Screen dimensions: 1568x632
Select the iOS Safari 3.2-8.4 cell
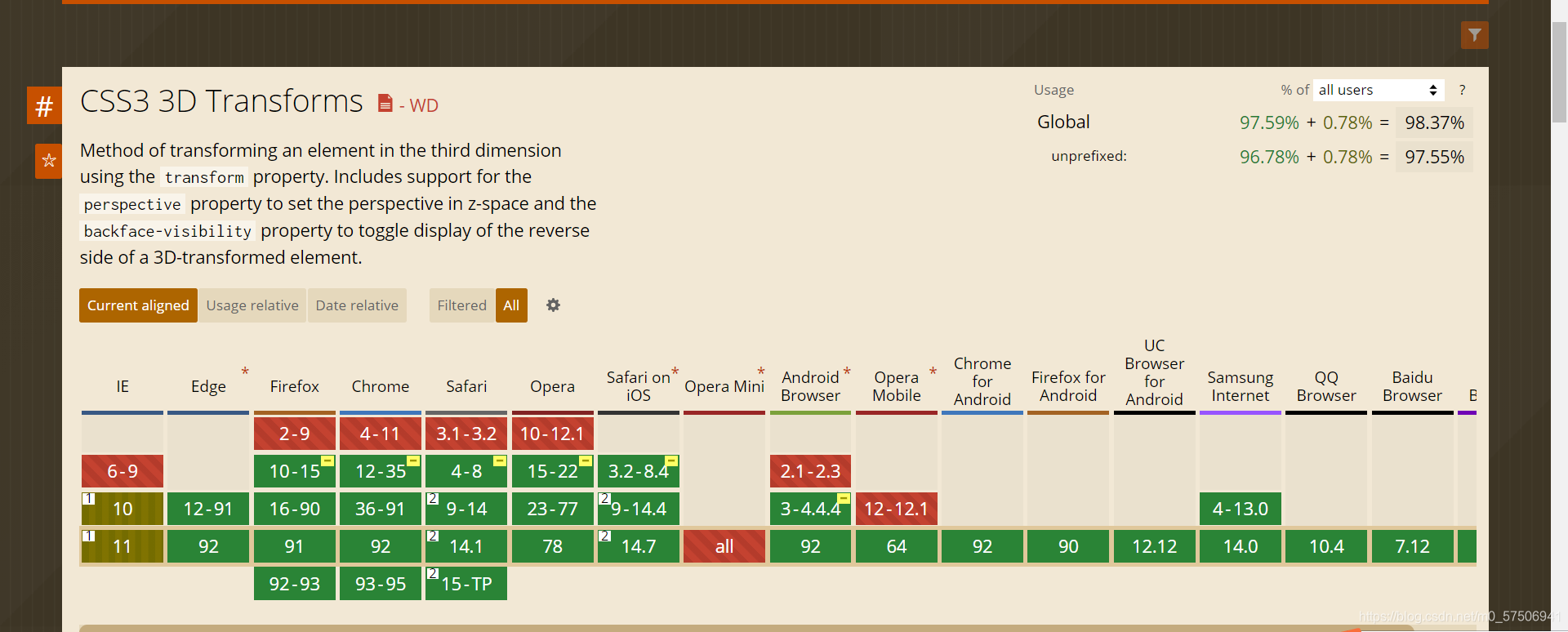click(639, 471)
